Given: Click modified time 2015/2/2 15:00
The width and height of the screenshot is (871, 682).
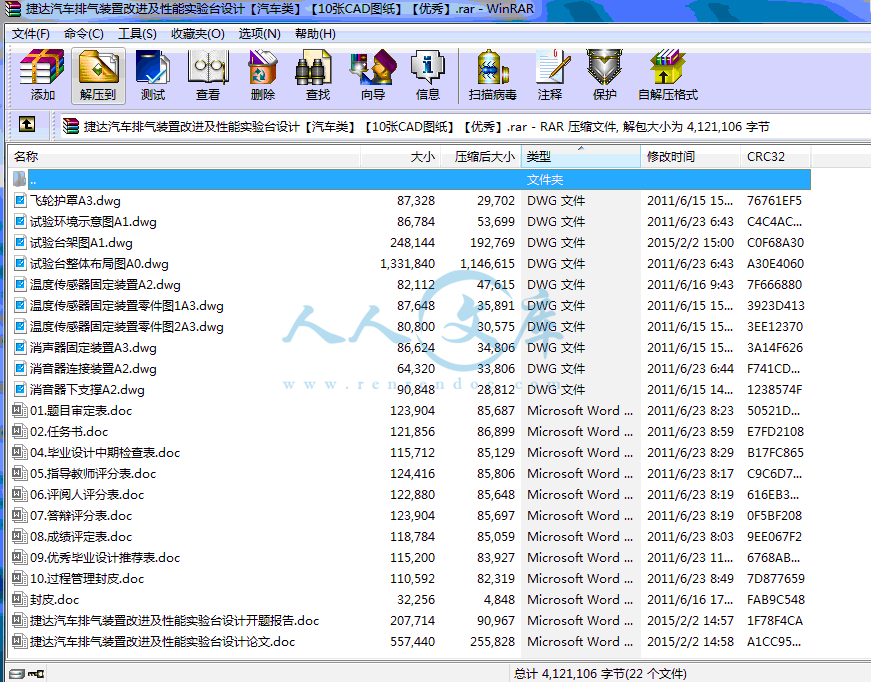Looking at the screenshot, I should [x=690, y=243].
